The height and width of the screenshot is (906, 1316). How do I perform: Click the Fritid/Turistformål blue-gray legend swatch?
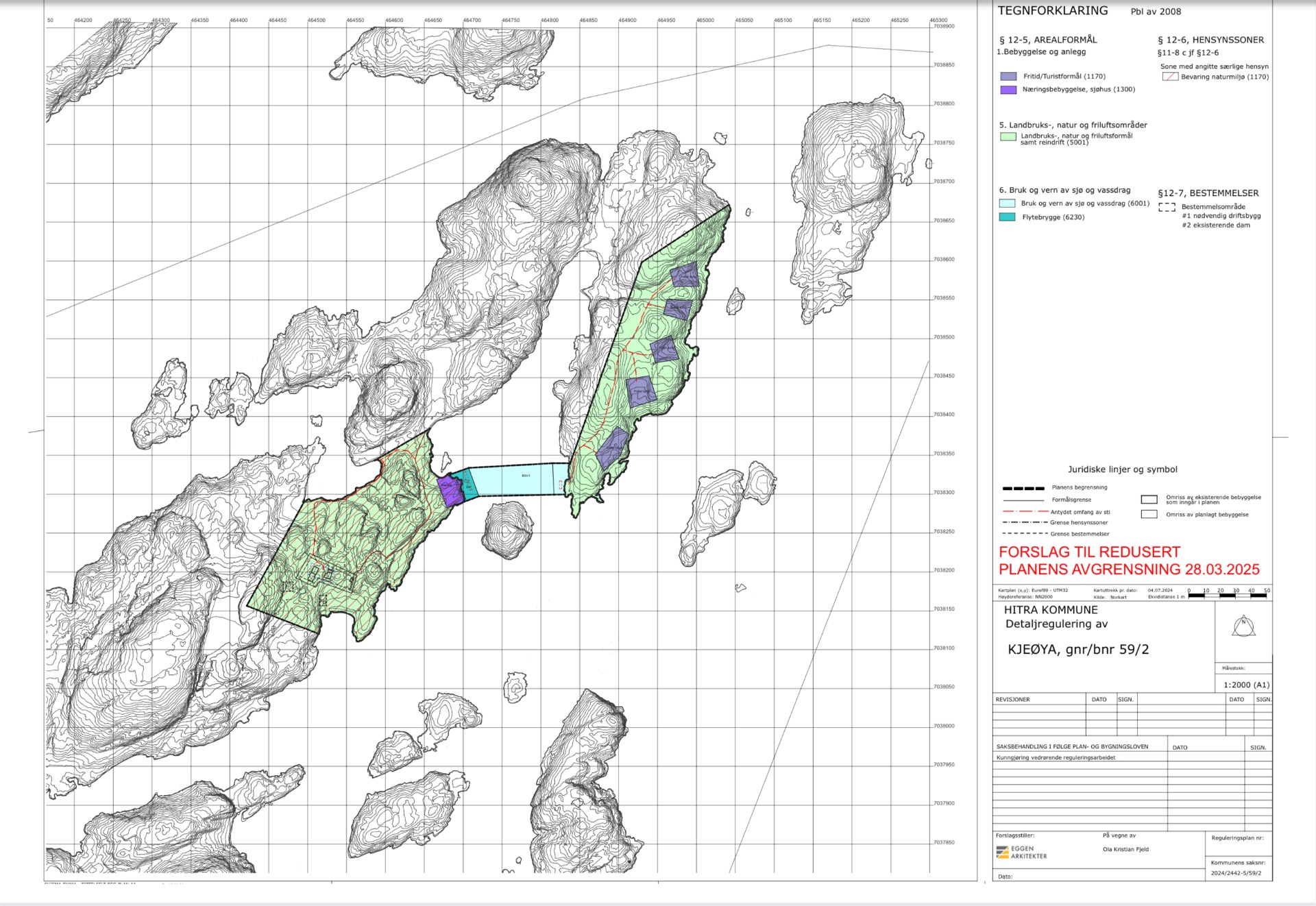1008,77
